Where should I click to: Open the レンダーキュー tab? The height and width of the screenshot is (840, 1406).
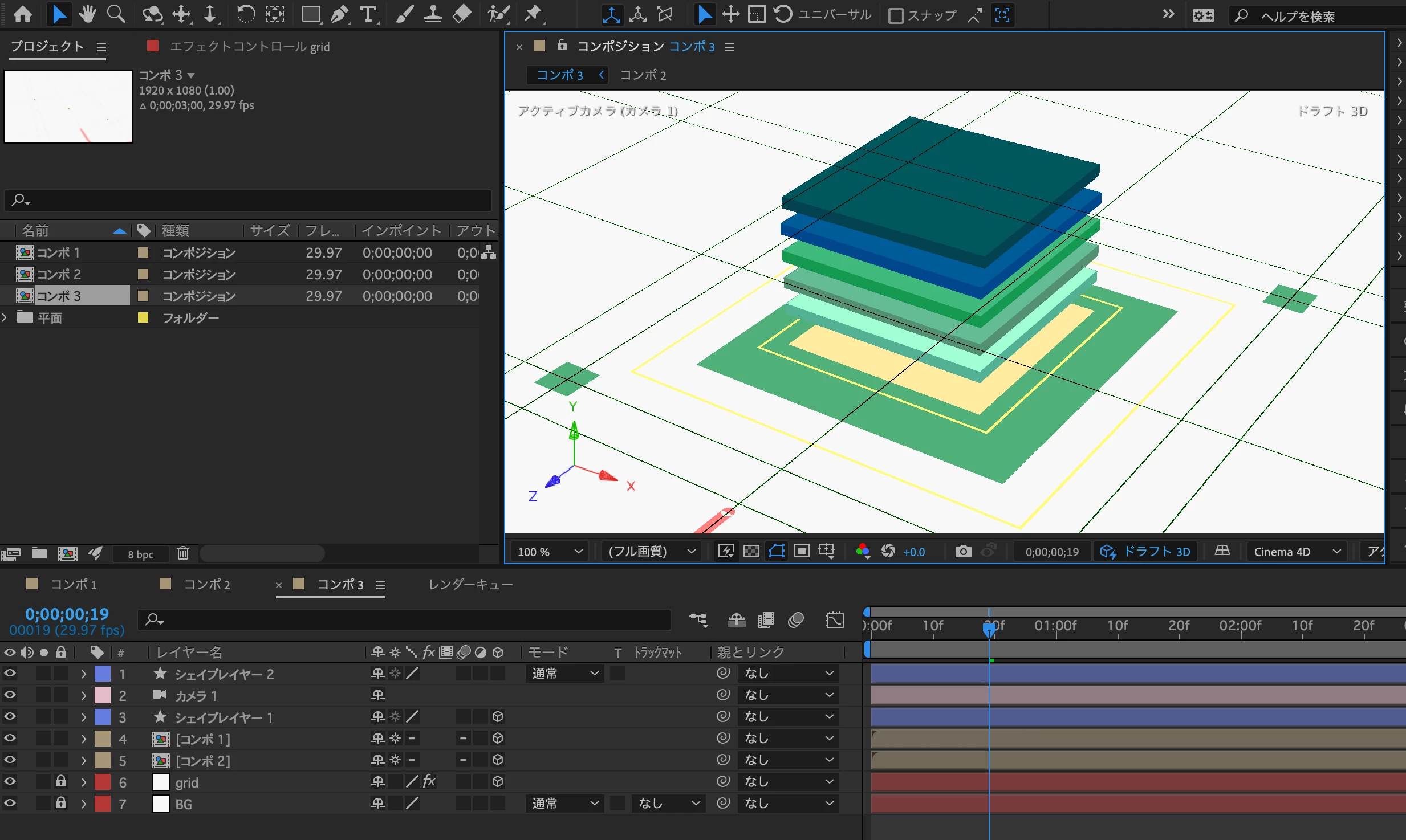point(470,584)
